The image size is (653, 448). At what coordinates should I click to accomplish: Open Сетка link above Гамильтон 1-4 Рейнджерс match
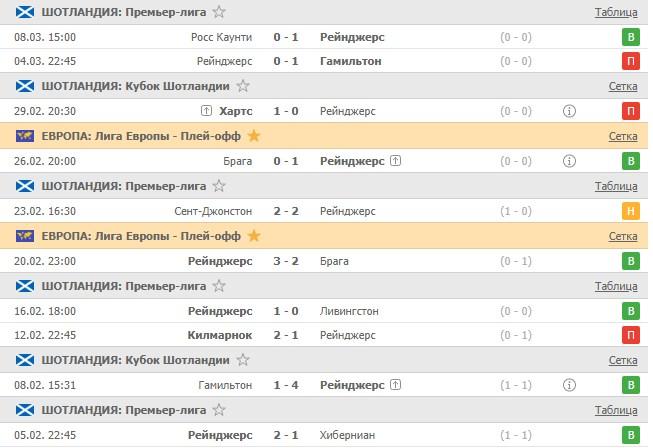pos(622,360)
